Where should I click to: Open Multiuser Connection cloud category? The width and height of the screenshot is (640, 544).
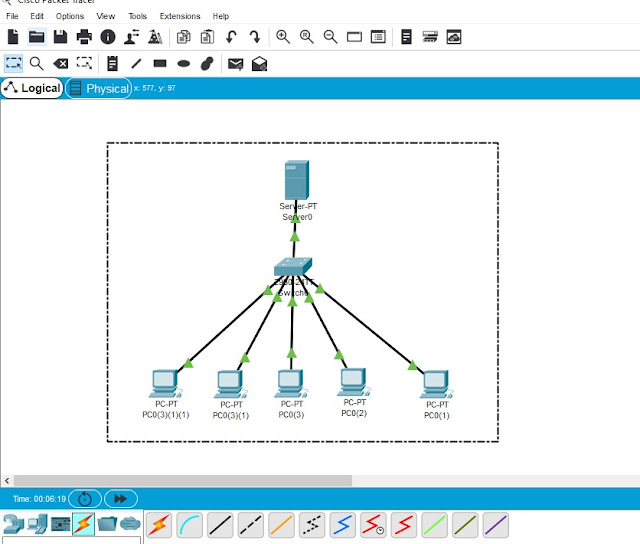130,524
